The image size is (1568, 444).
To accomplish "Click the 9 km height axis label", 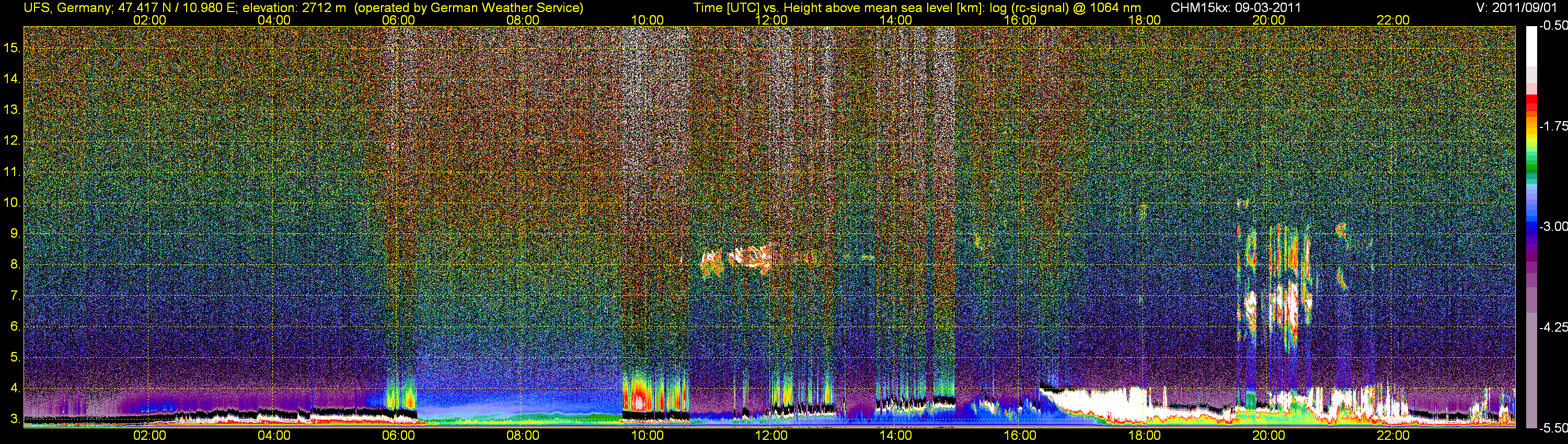I will pos(15,233).
